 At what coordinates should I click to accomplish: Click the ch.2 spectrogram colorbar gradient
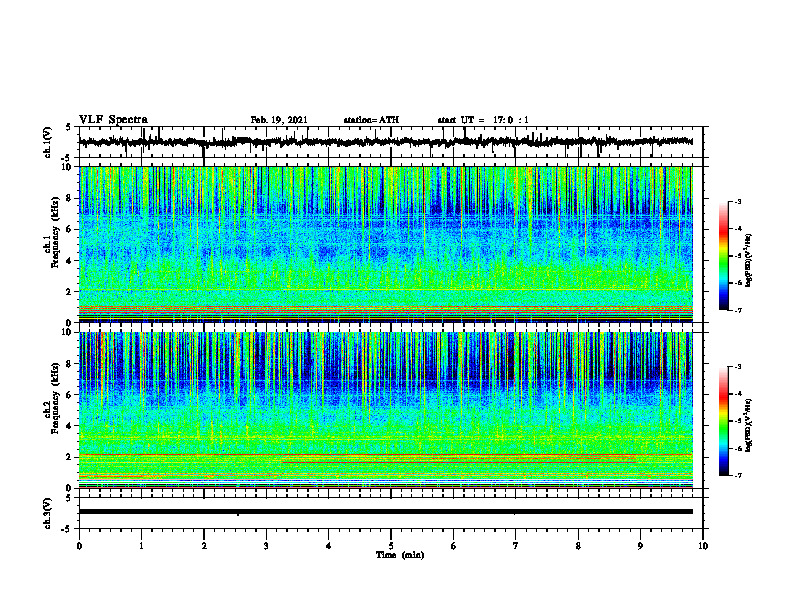[x=723, y=421]
